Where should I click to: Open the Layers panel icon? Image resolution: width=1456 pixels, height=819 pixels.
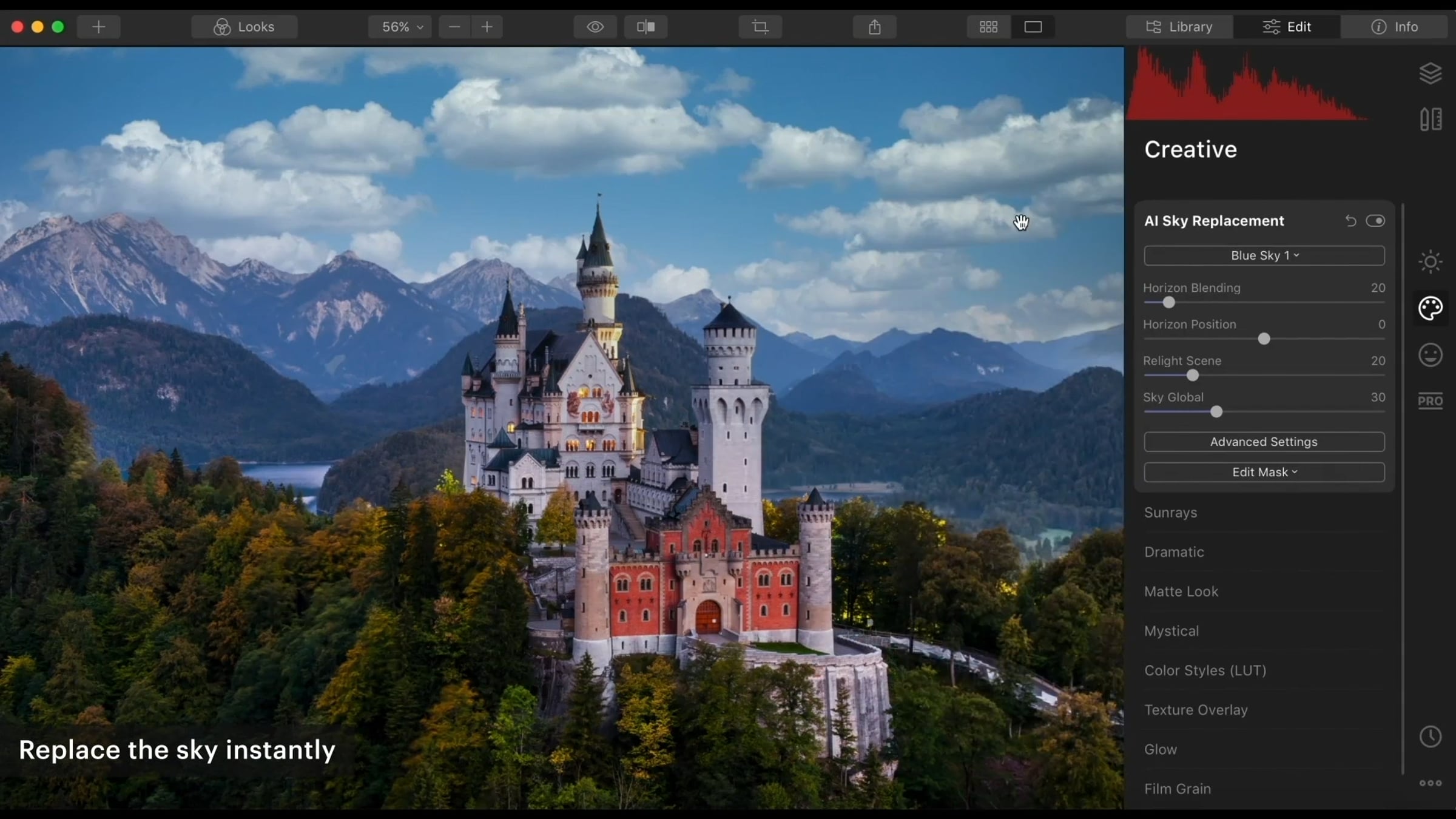click(x=1430, y=73)
